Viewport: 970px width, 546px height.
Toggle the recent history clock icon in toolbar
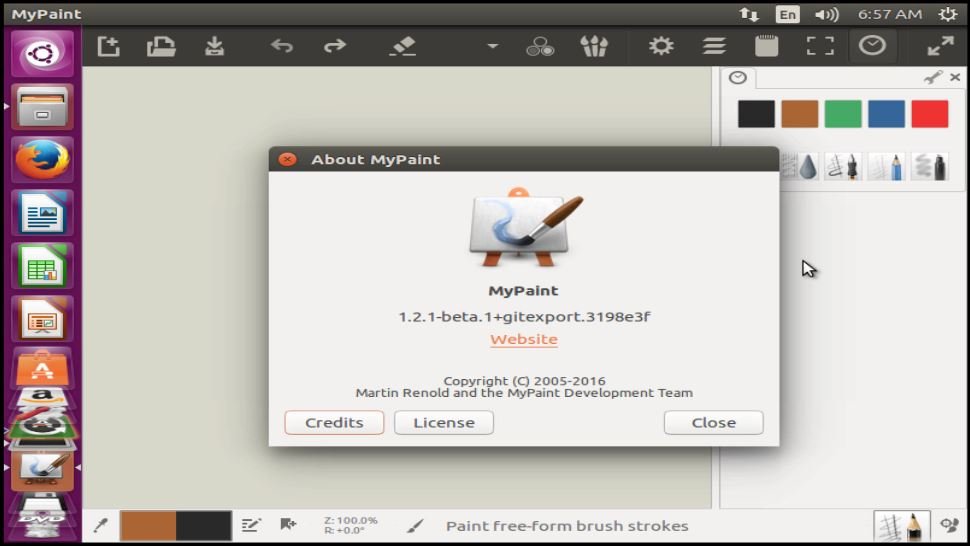(x=872, y=45)
